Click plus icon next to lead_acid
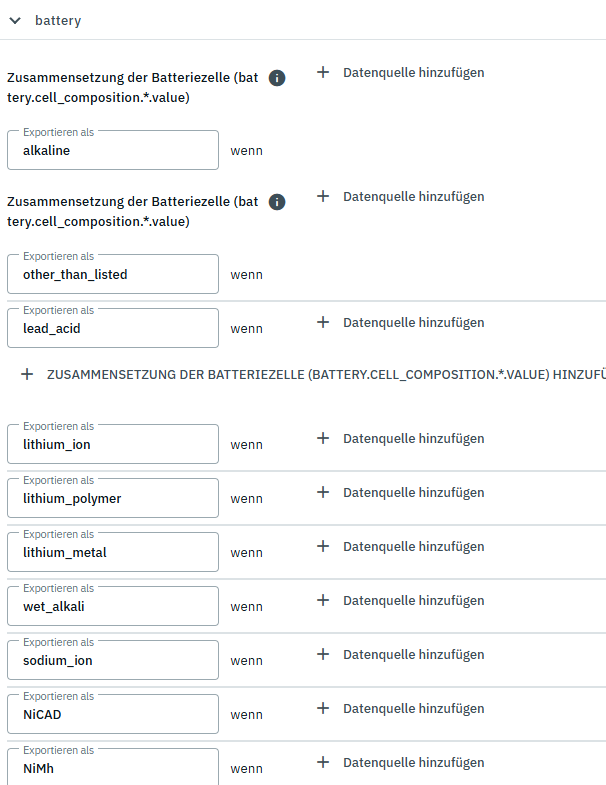Viewport: 606px width, 785px height. tap(323, 322)
